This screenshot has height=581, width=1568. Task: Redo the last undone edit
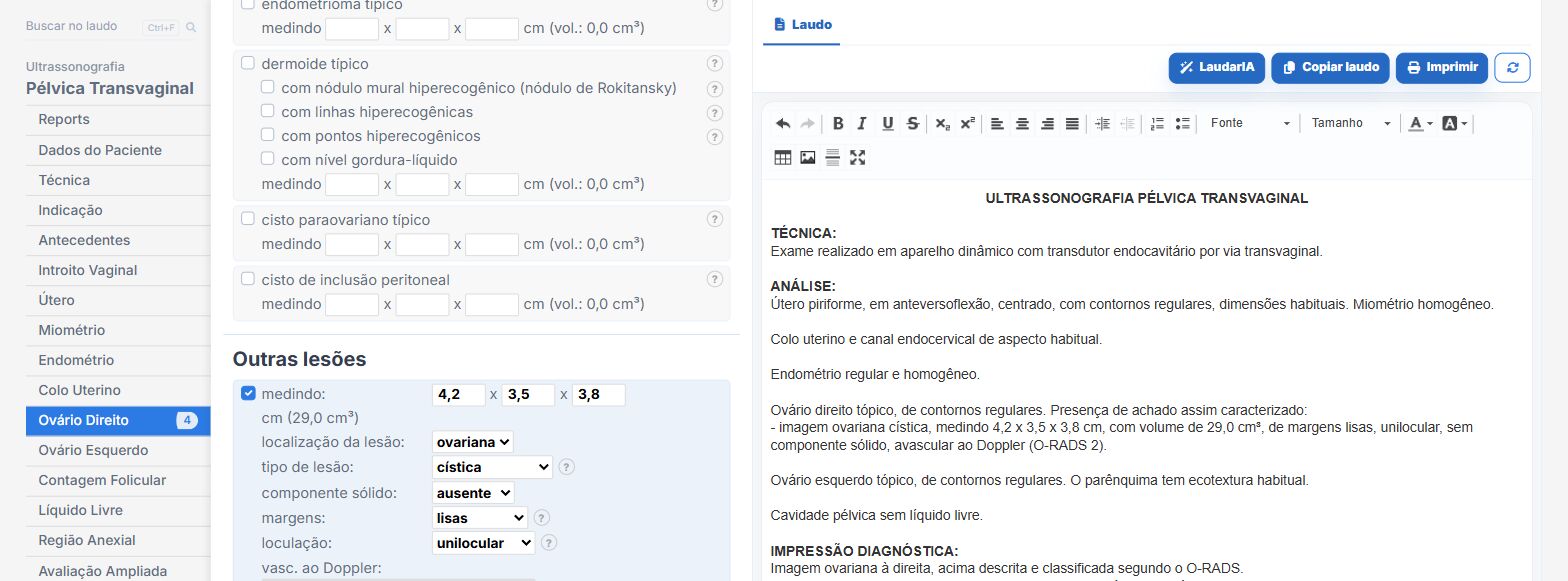[x=807, y=124]
